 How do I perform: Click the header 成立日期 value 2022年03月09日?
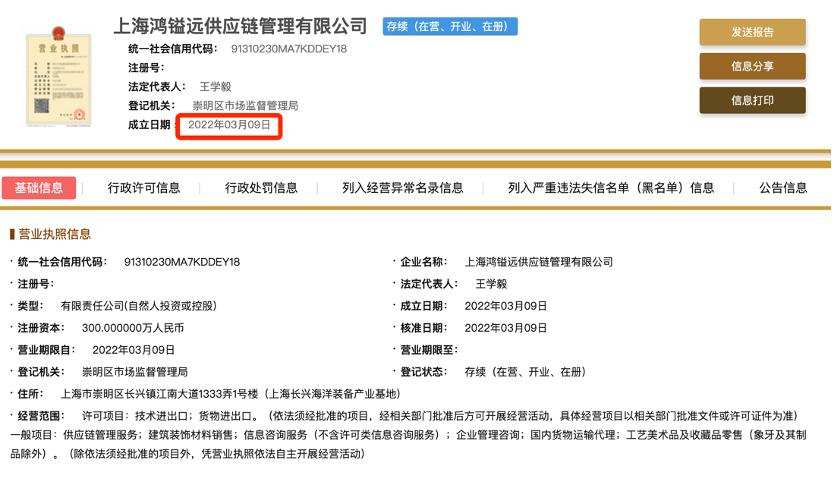[x=229, y=125]
